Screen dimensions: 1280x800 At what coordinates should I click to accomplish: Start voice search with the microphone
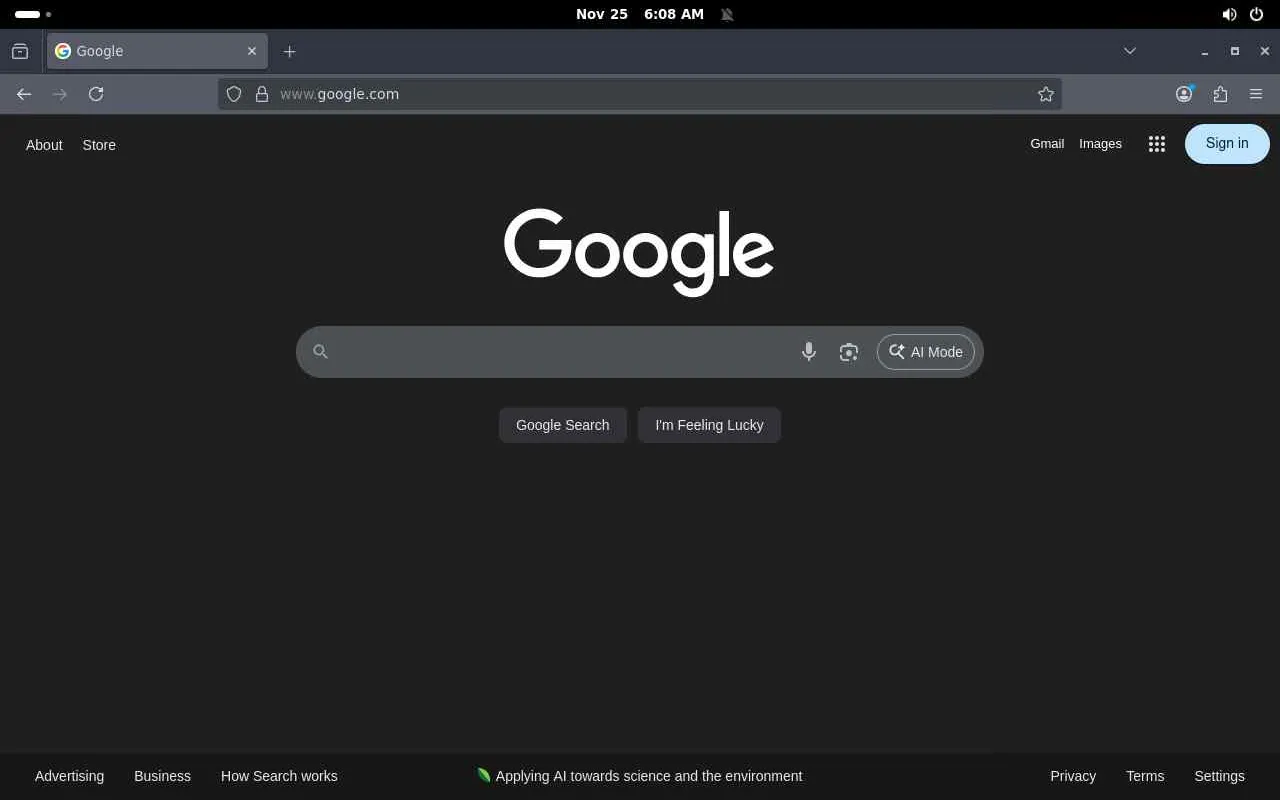pyautogui.click(x=809, y=352)
